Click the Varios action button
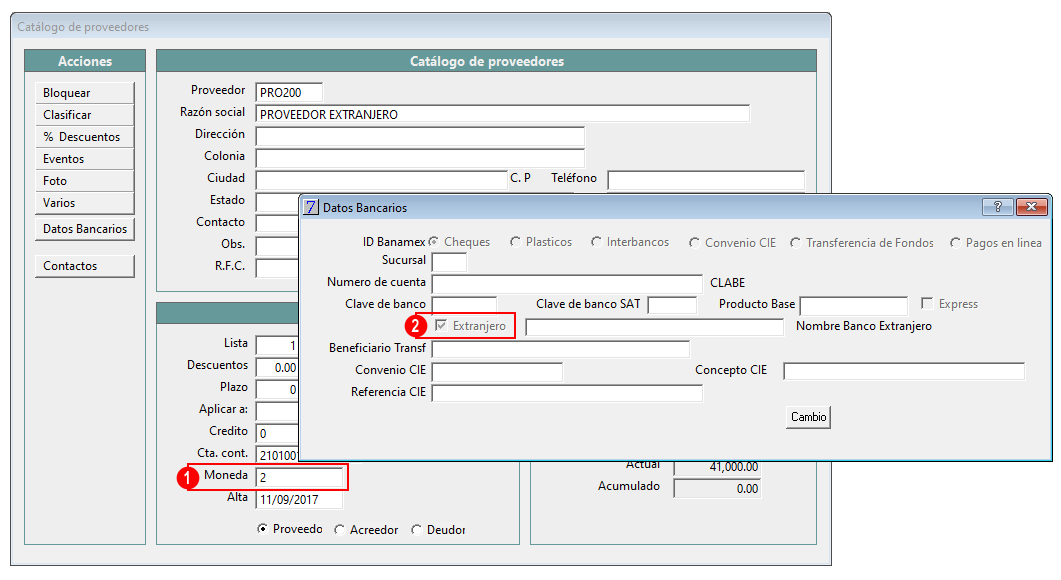This screenshot has width=1061, height=580. point(85,203)
